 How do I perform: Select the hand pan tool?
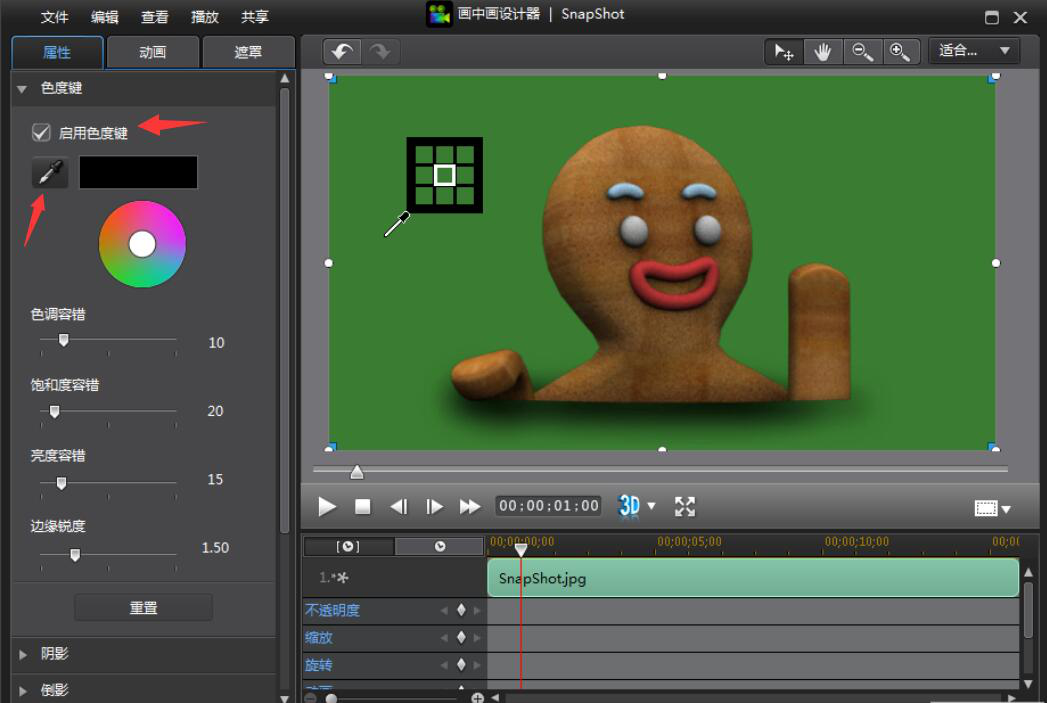pyautogui.click(x=823, y=52)
